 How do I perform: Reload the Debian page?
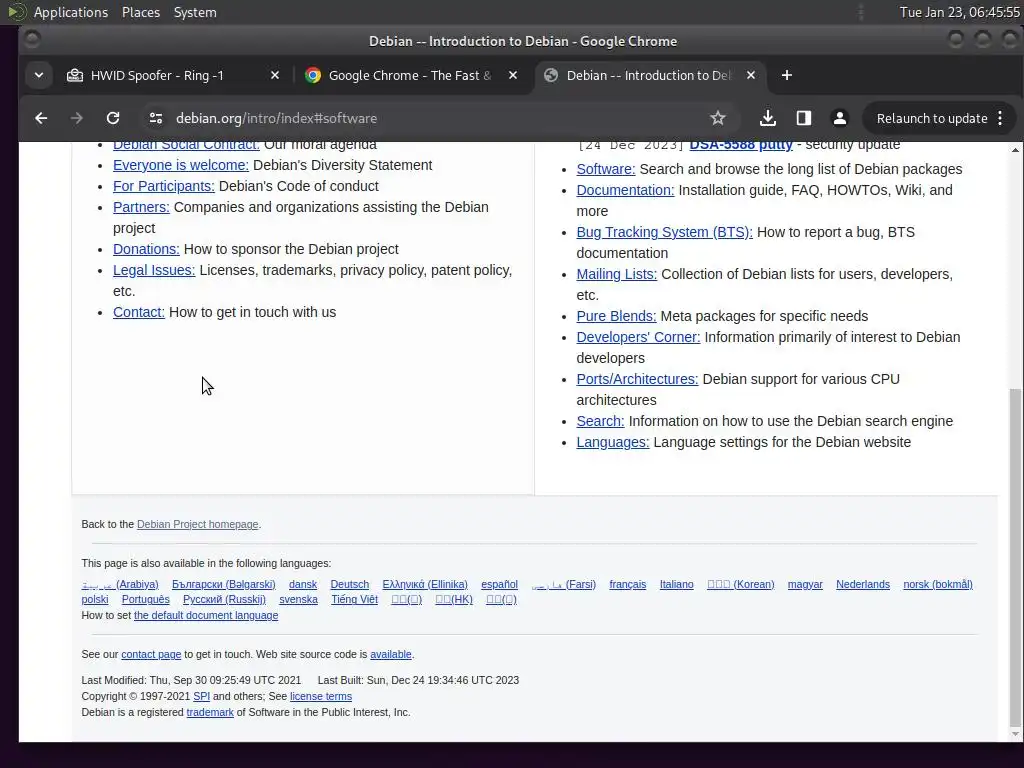[x=113, y=118]
